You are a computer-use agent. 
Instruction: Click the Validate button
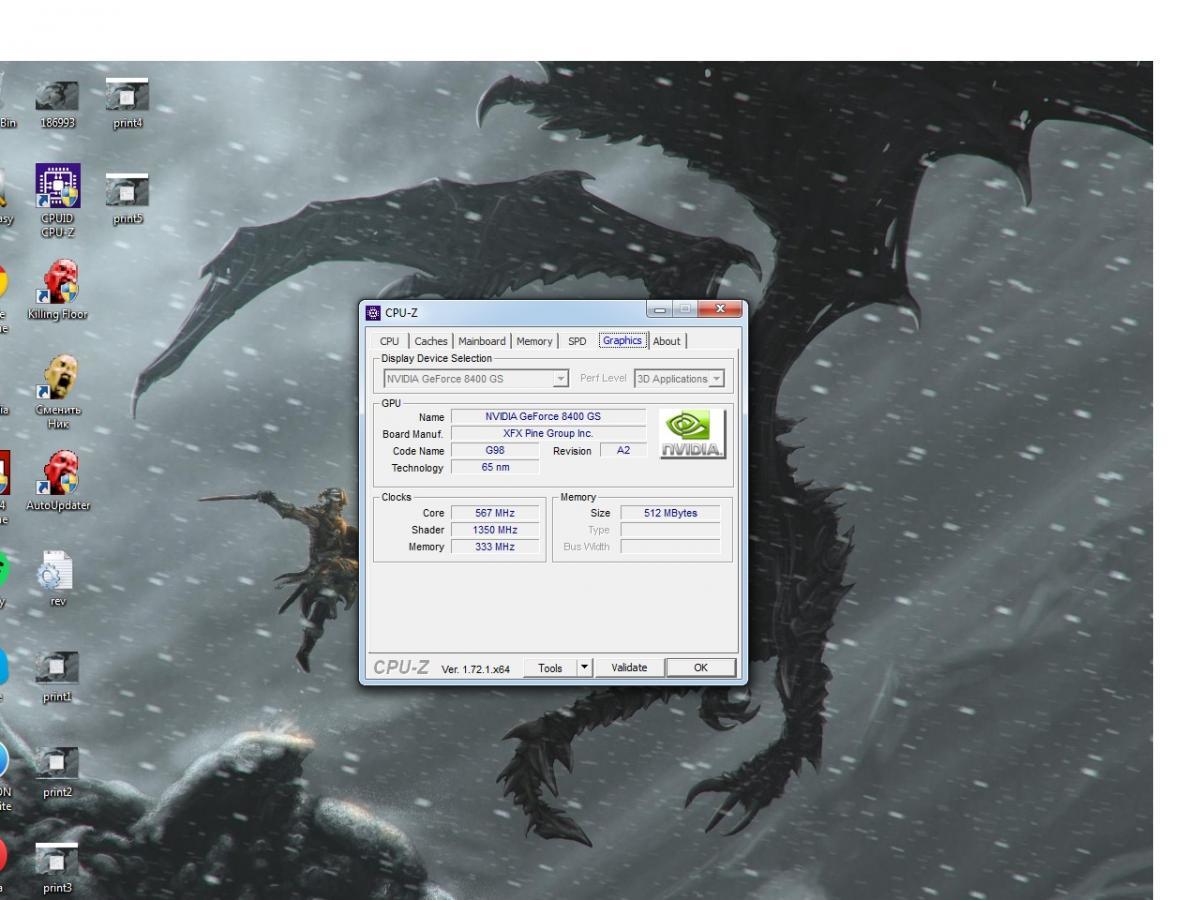pyautogui.click(x=629, y=668)
